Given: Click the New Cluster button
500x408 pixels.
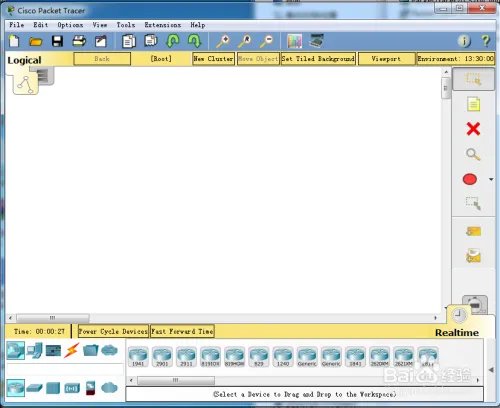Looking at the screenshot, I should [x=213, y=59].
